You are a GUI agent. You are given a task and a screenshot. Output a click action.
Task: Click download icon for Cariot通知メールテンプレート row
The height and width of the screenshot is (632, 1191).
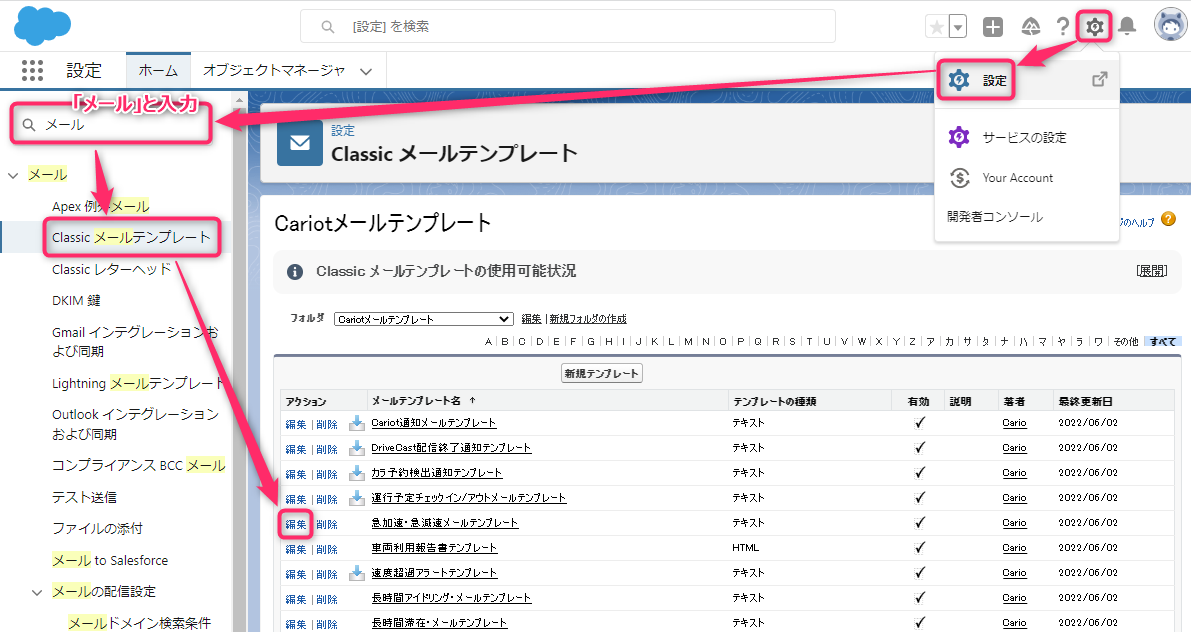pos(356,423)
